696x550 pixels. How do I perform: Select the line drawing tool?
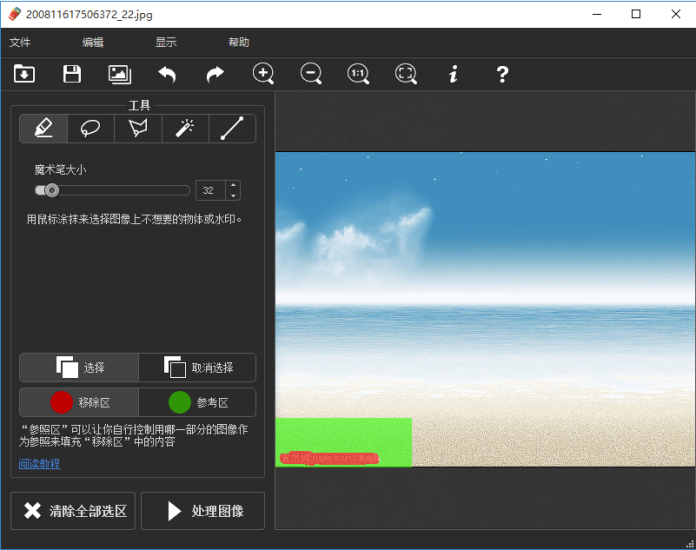[x=232, y=129]
